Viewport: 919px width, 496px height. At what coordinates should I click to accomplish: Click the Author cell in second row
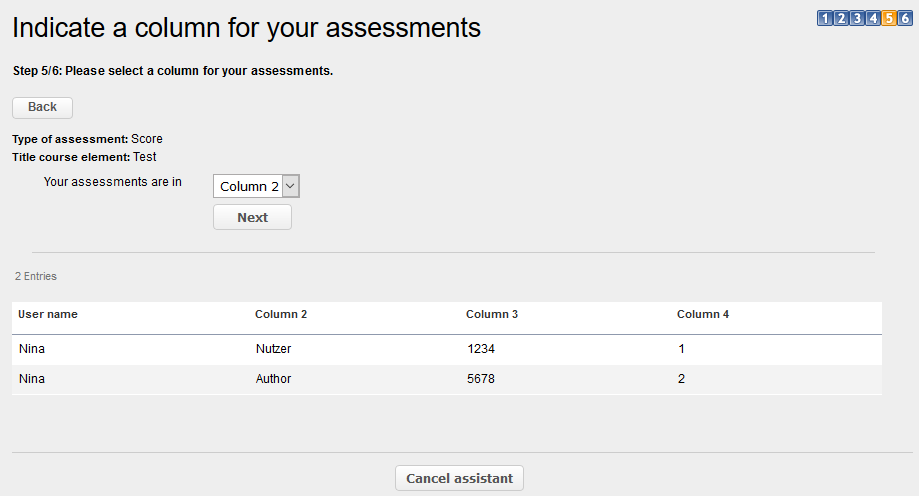273,379
